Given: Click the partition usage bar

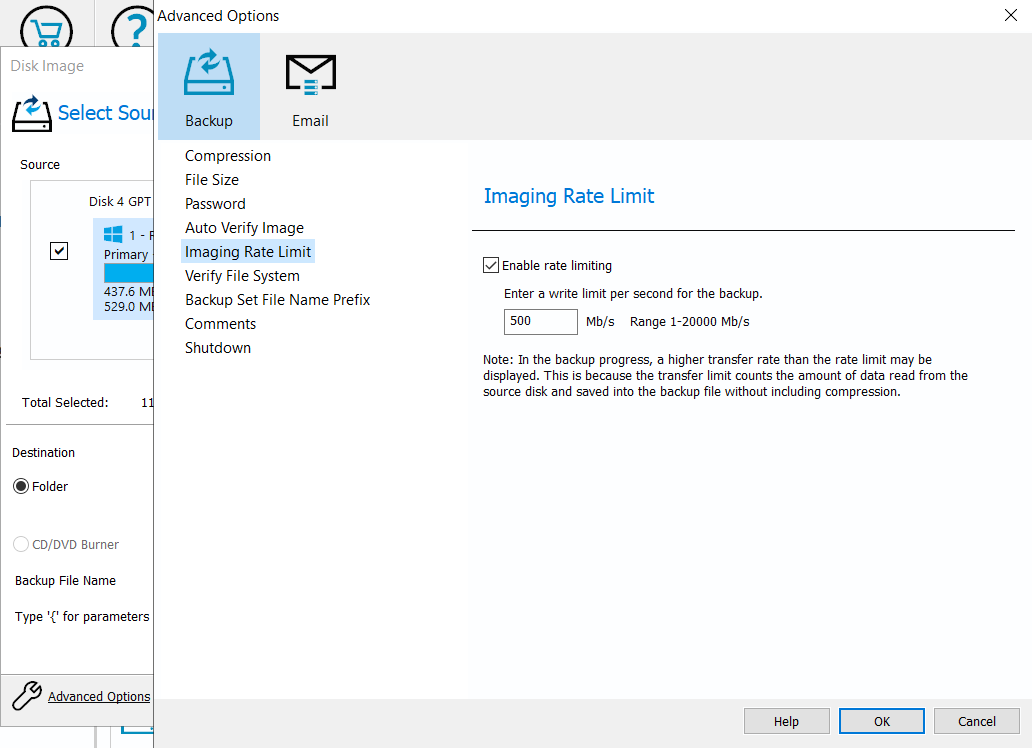Looking at the screenshot, I should 128,273.
